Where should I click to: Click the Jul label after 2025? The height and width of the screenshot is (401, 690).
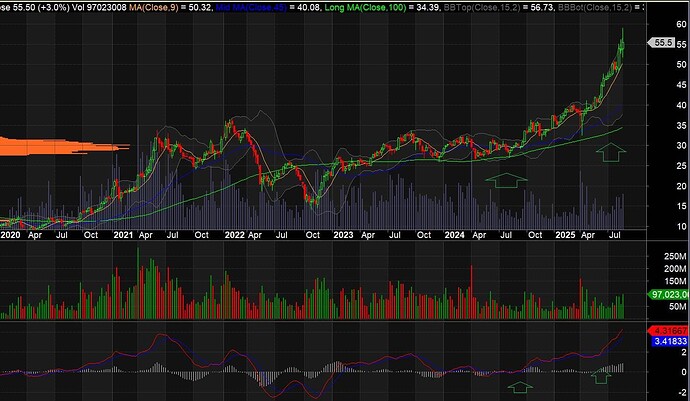615,235
